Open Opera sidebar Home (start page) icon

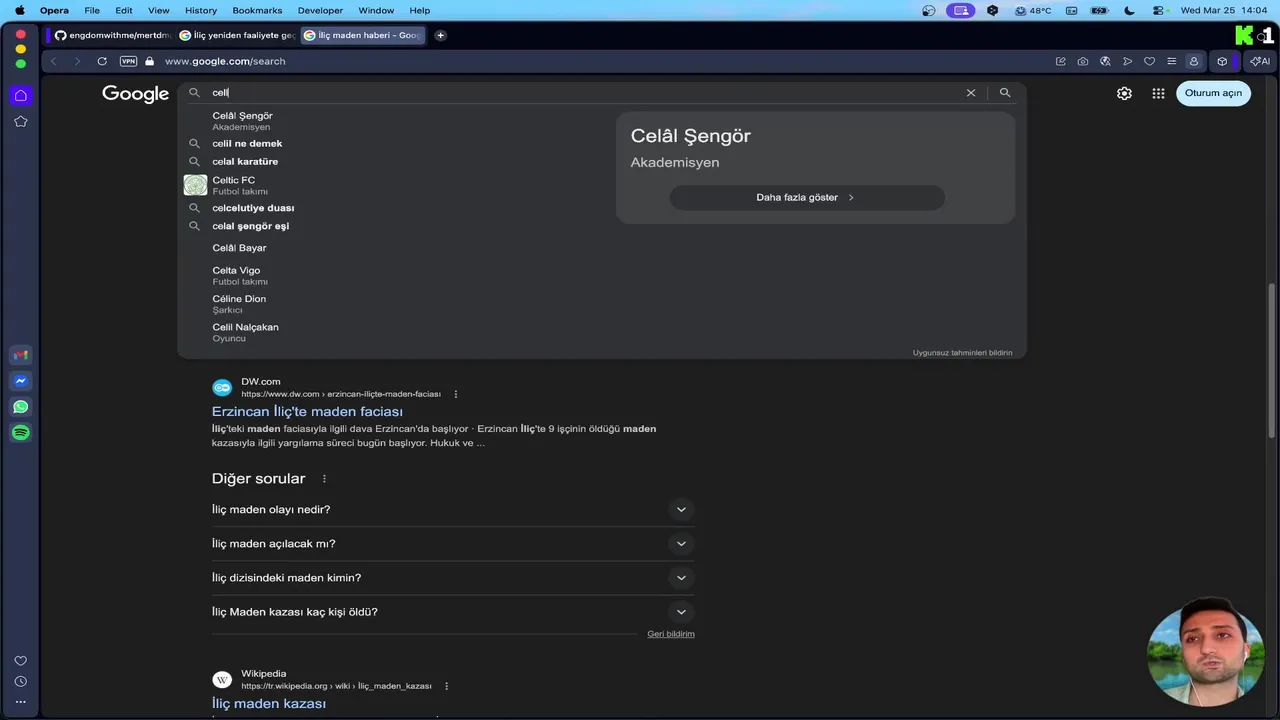(20, 96)
